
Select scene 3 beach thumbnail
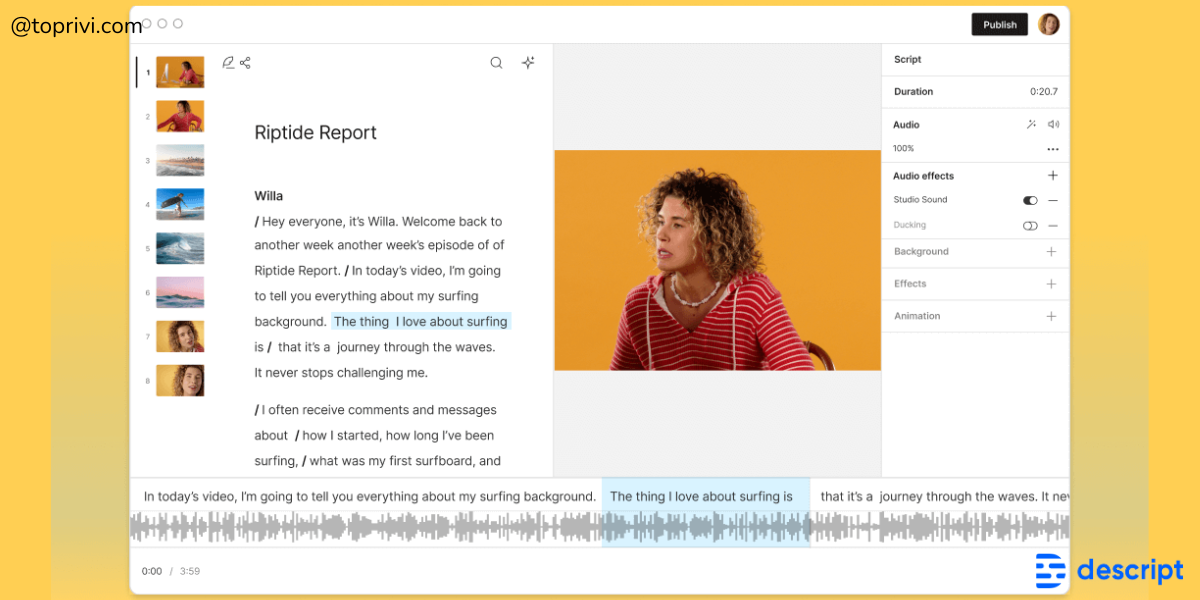click(x=180, y=160)
